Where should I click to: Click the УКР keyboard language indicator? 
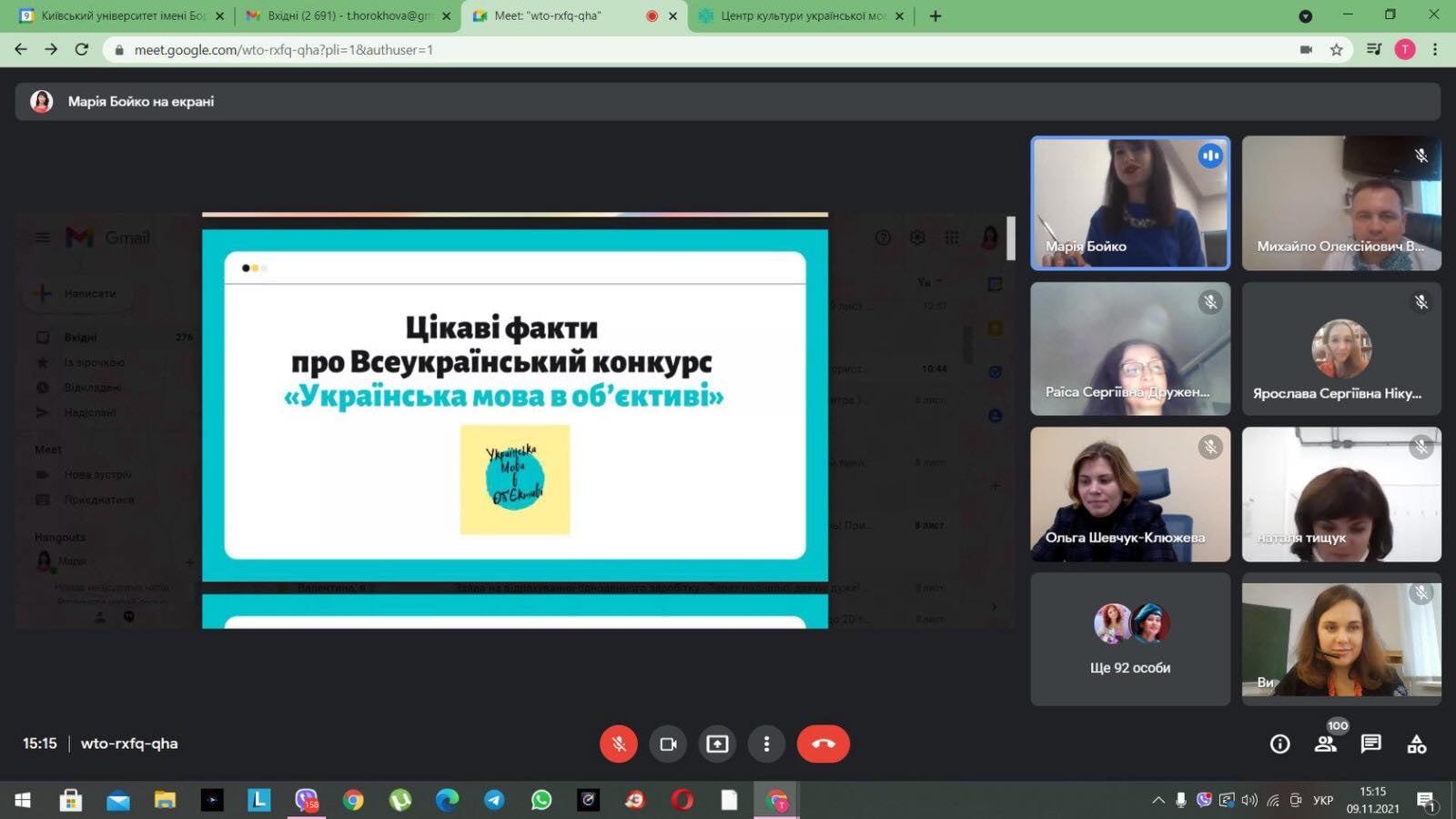(1323, 800)
